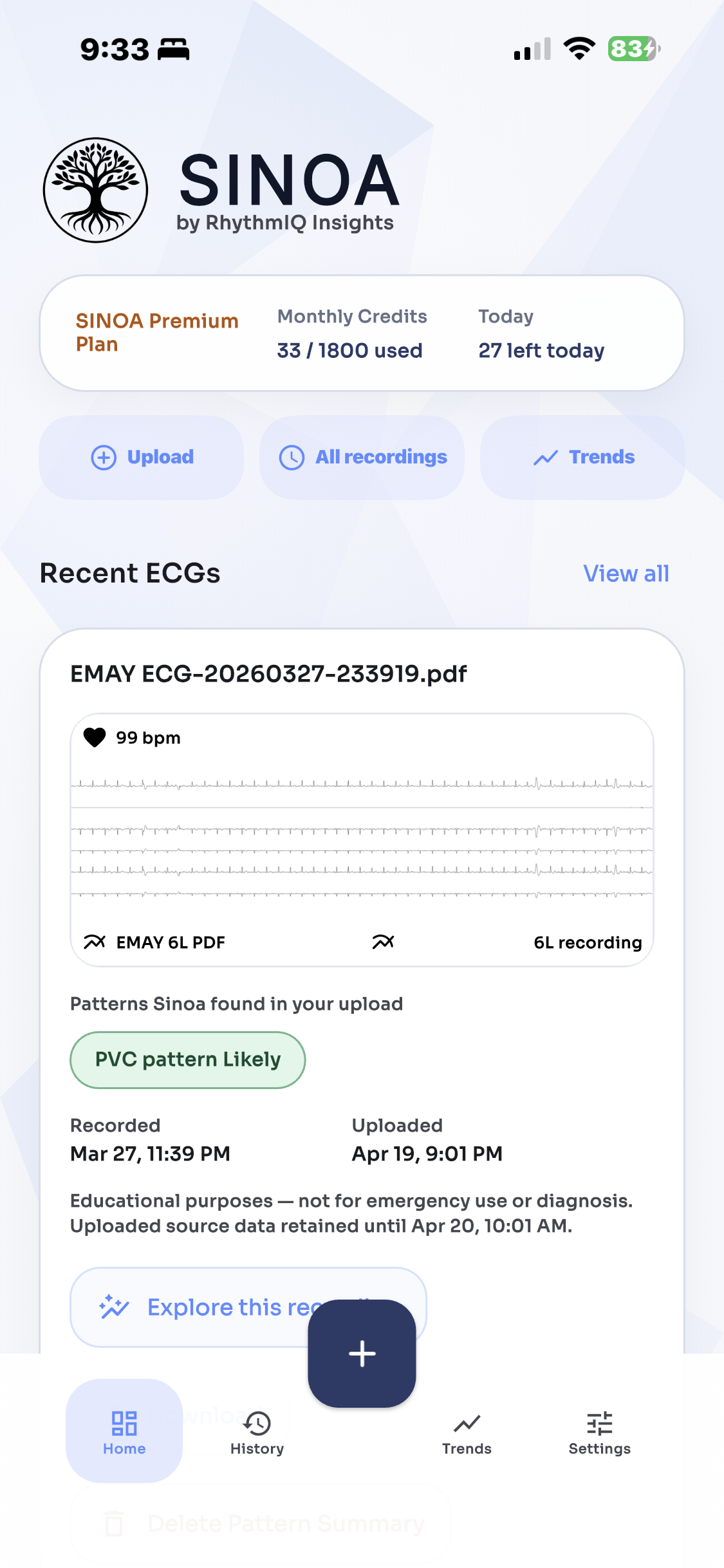Tap the Wi-Fi status icon
Image resolution: width=724 pixels, height=1568 pixels.
pos(579,49)
